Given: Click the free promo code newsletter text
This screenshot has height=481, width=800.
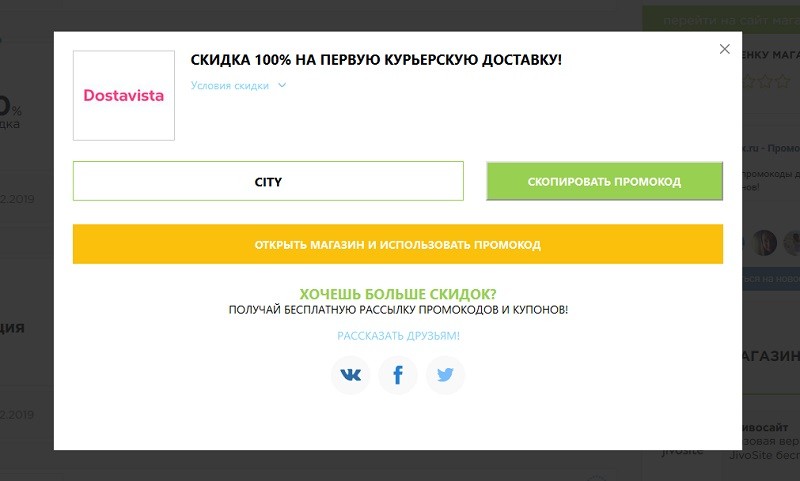Looking at the screenshot, I should (x=398, y=310).
